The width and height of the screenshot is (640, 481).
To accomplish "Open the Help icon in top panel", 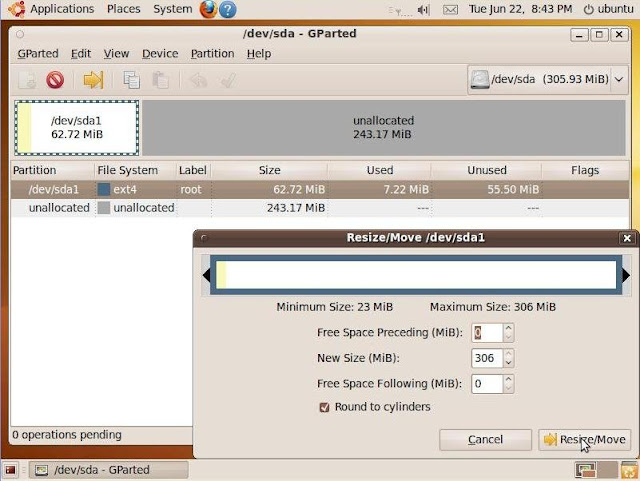I will [228, 9].
